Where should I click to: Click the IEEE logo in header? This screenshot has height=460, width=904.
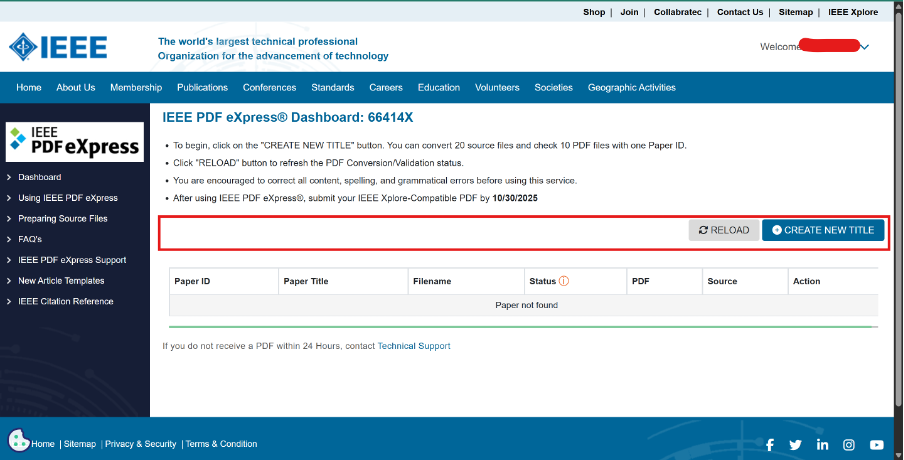tap(58, 47)
